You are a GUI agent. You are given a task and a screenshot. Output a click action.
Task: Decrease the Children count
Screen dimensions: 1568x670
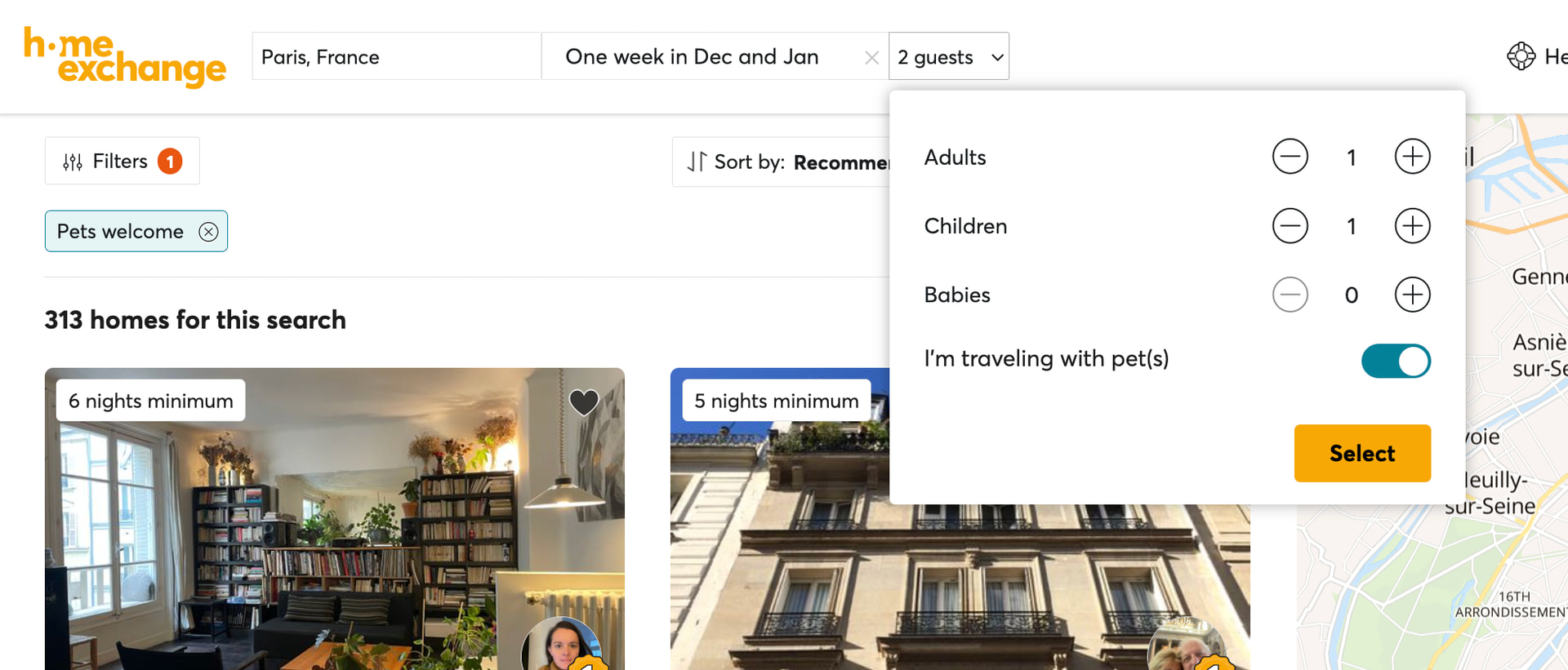pos(1290,226)
